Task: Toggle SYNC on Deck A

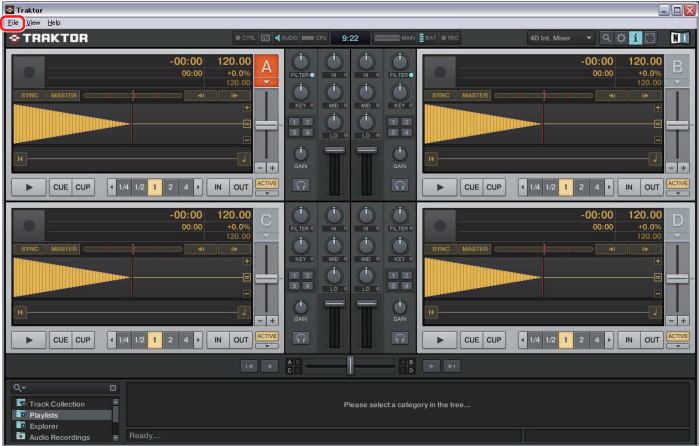Action: (29, 96)
